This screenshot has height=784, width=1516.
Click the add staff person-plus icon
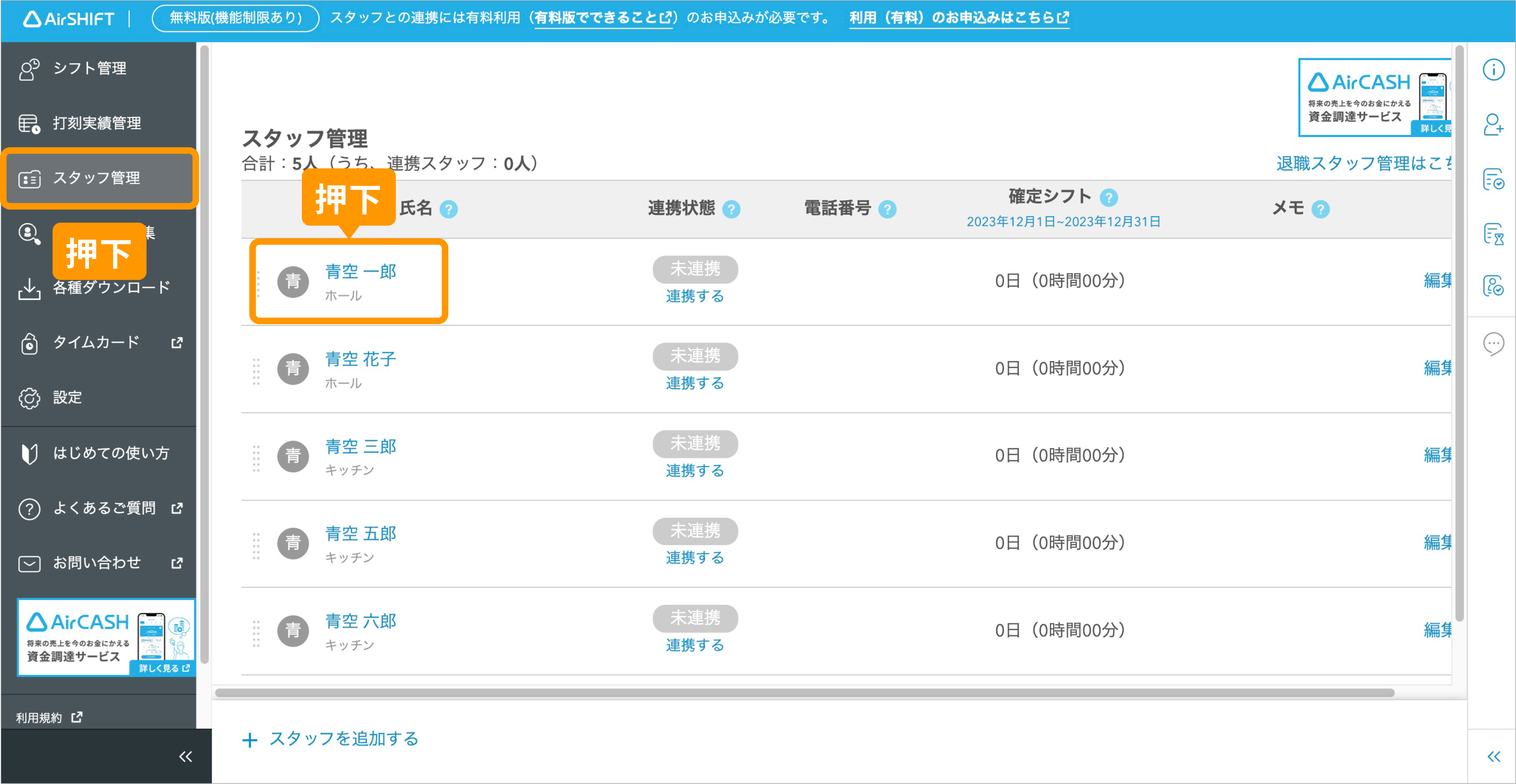pyautogui.click(x=1493, y=125)
